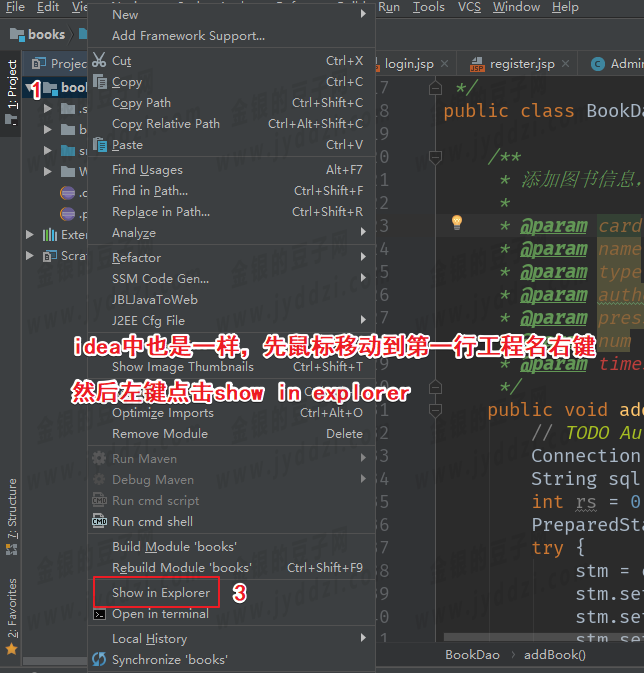The width and height of the screenshot is (644, 673).
Task: Expand the Scratches node
Action: [30, 256]
